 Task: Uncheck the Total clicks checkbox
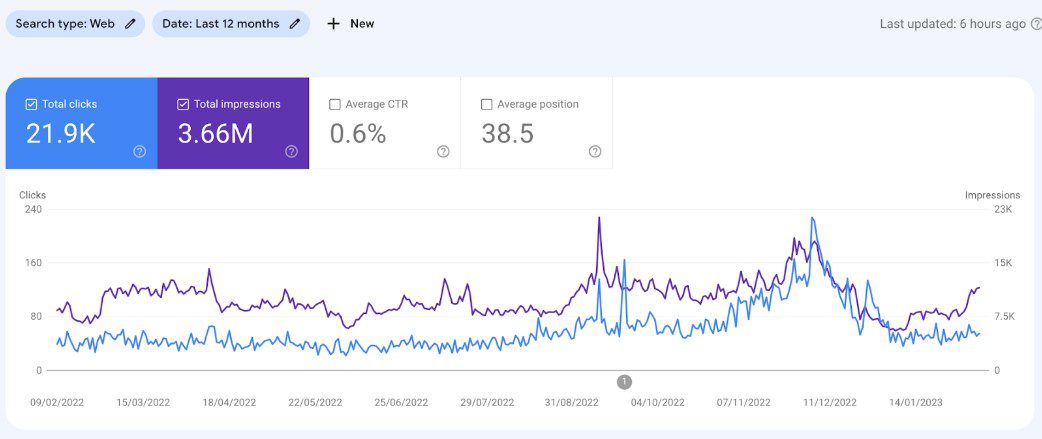(31, 104)
